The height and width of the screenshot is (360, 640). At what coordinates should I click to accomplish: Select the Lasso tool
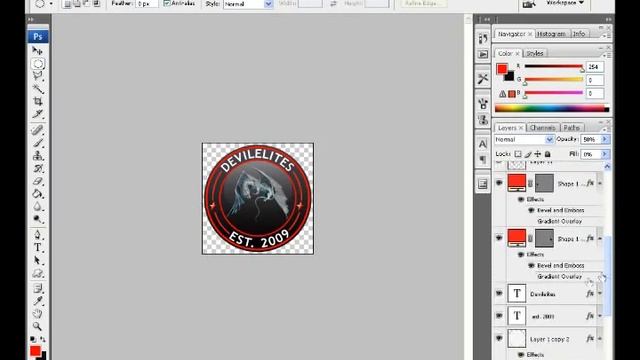38,76
